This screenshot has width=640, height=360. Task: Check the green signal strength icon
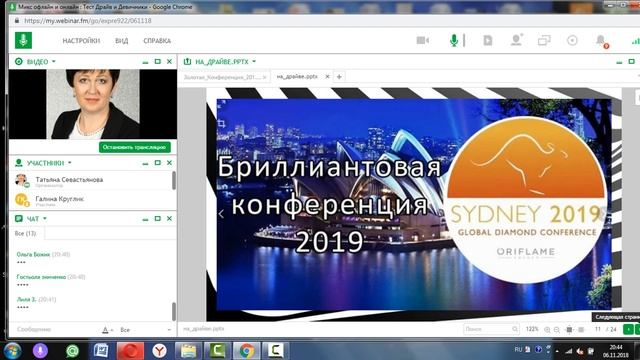(x=635, y=40)
